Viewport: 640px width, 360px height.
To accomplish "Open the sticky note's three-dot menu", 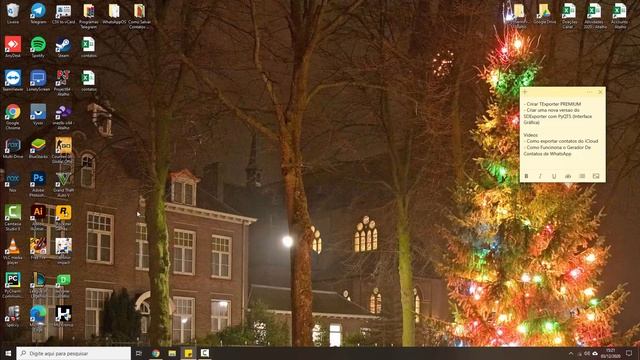I will coord(589,92).
